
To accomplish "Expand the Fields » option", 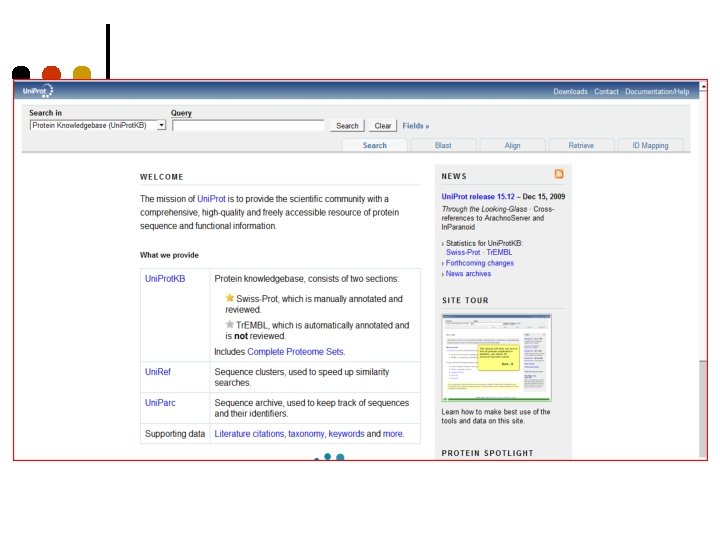I will 416,126.
